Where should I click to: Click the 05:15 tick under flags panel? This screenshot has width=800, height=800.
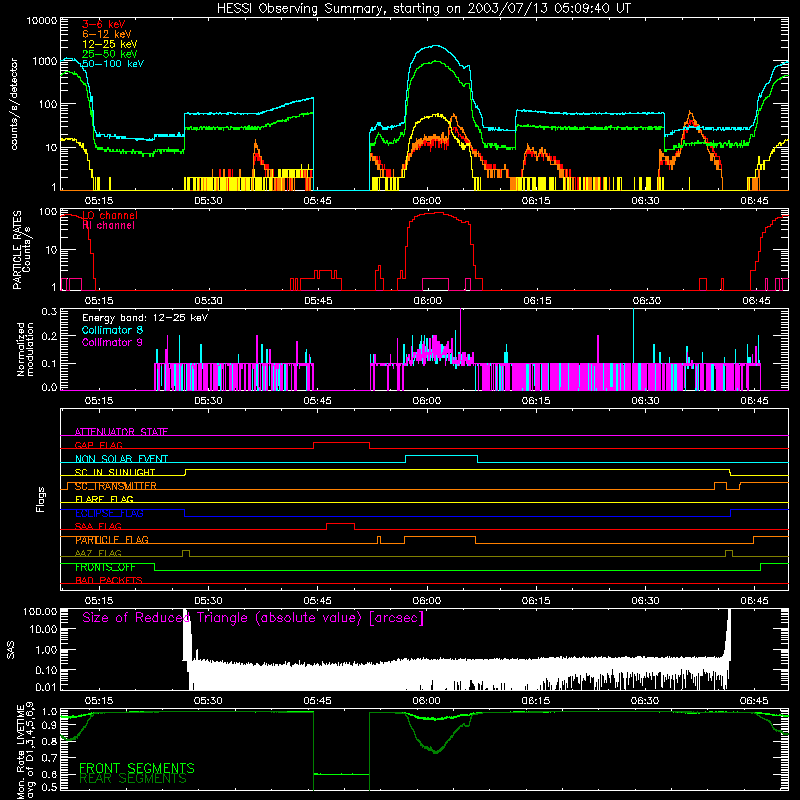(x=99, y=601)
